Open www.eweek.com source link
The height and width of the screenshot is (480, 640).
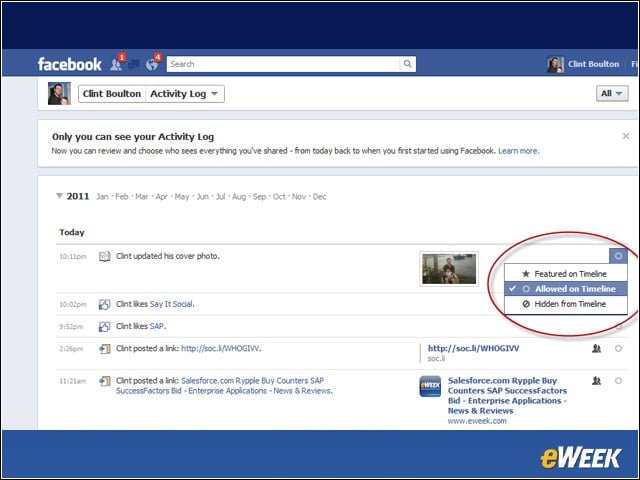pos(477,421)
